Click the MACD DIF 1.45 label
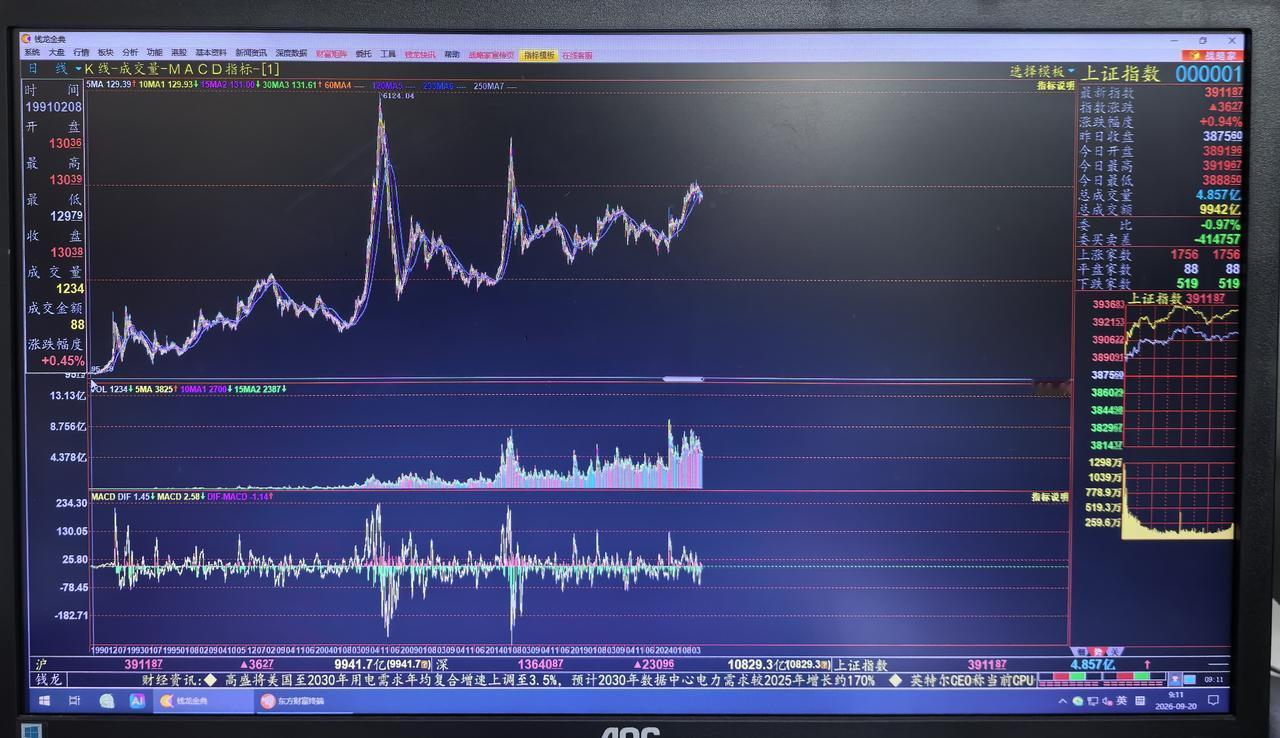Viewport: 1280px width, 738px height. coord(122,496)
